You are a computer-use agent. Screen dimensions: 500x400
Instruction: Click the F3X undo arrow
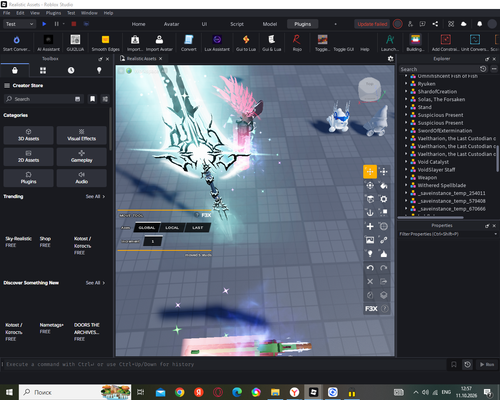pyautogui.click(x=370, y=268)
